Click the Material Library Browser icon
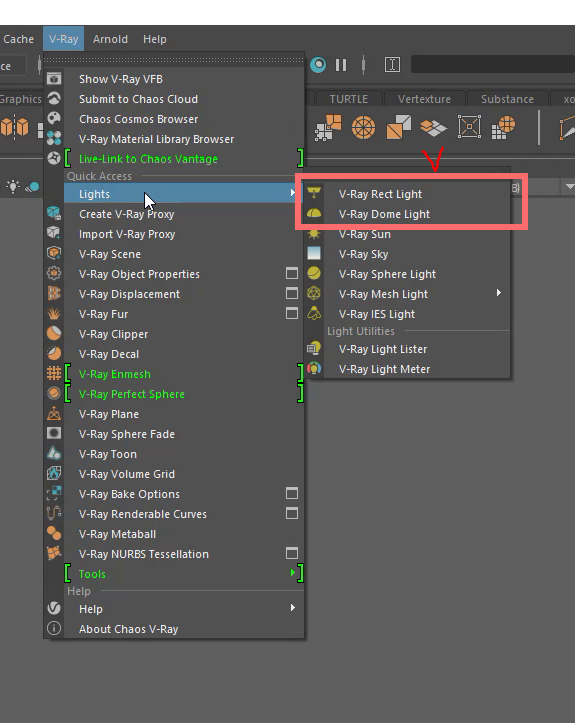This screenshot has width=575, height=723. click(54, 138)
